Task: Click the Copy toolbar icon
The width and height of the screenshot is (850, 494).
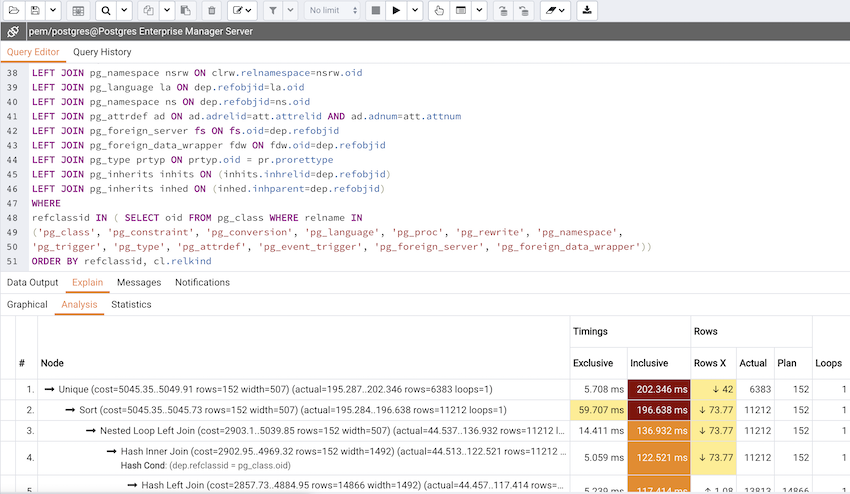Action: 148,10
